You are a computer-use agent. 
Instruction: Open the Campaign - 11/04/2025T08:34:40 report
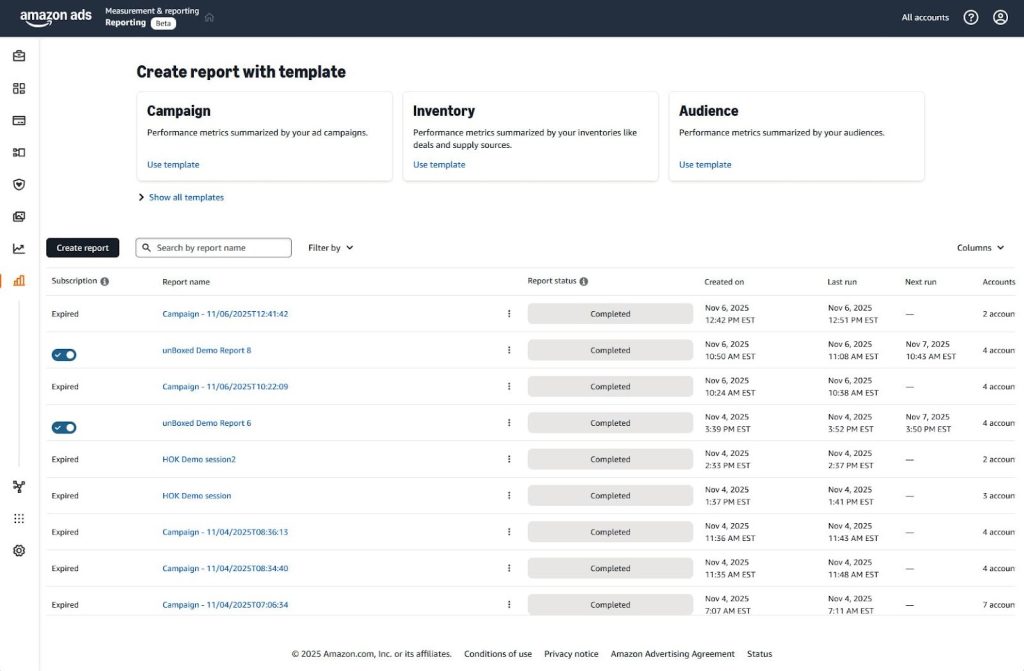click(225, 568)
